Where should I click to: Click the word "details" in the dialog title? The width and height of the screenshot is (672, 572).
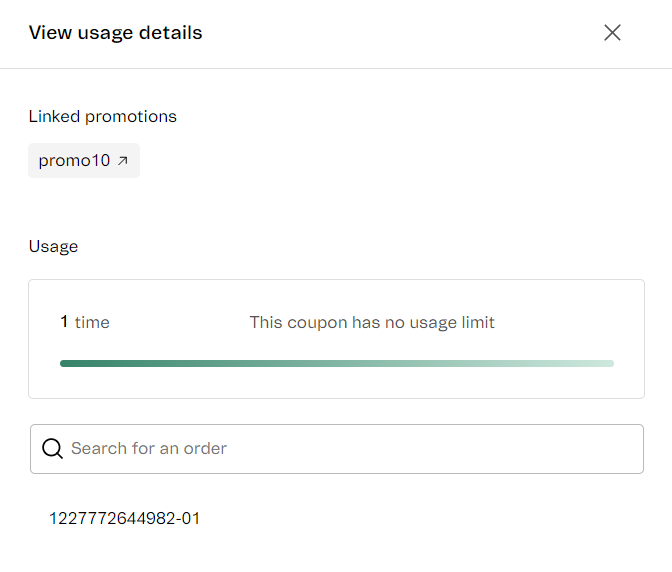[172, 33]
